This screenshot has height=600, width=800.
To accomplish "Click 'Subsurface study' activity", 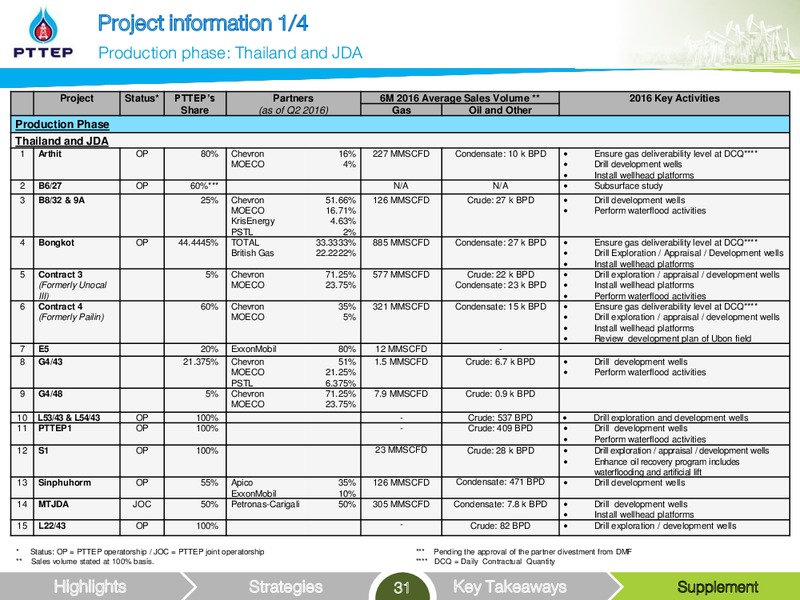I will pyautogui.click(x=628, y=186).
